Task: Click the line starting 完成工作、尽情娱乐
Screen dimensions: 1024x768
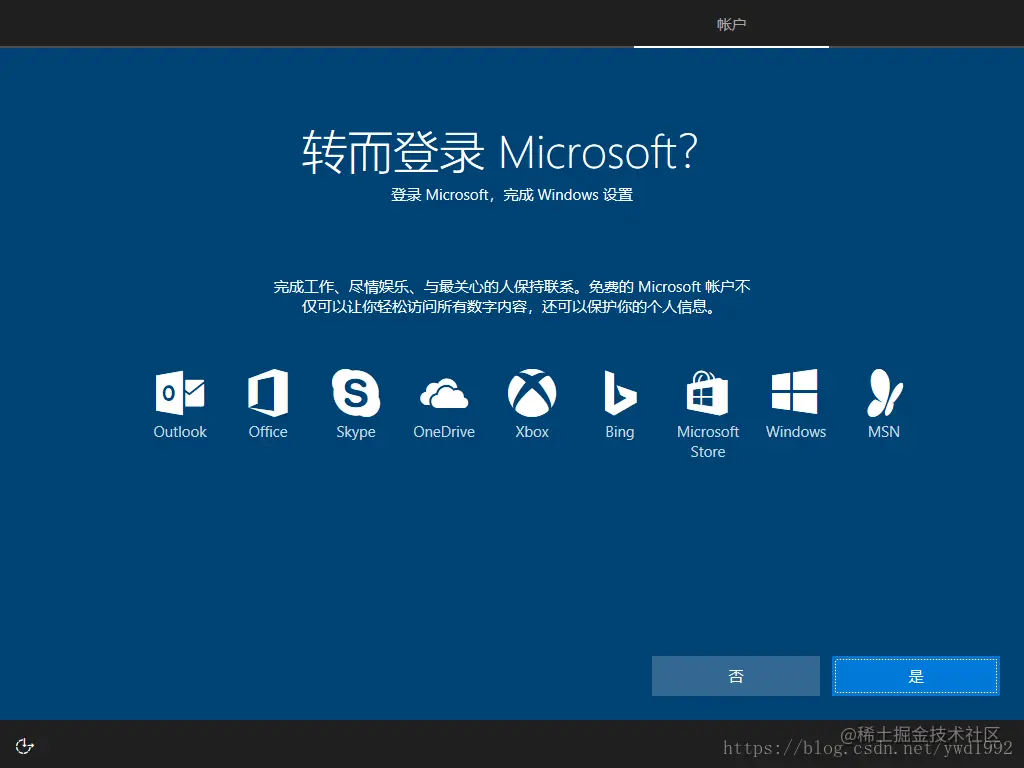Action: pos(512,287)
